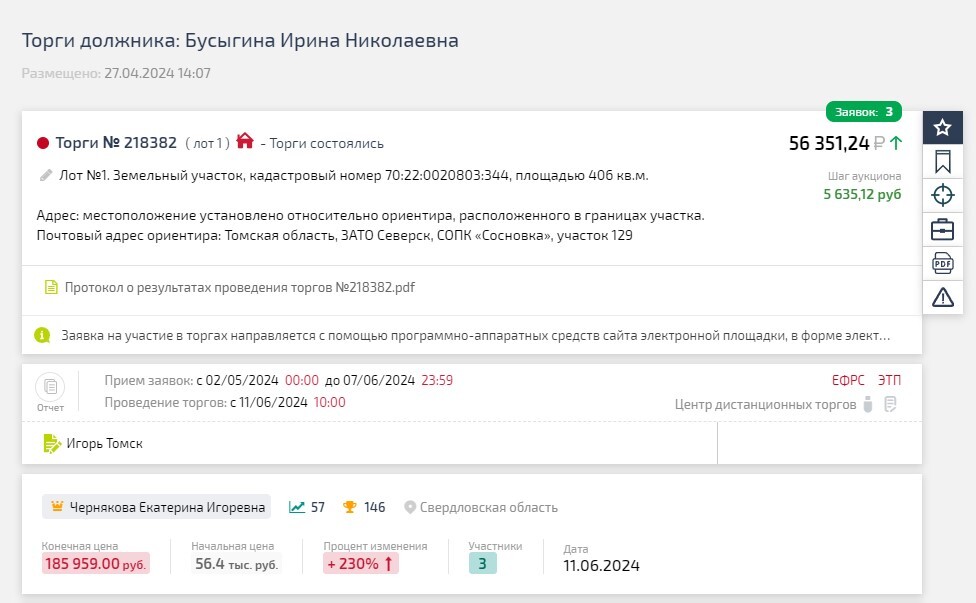The image size is (976, 603).
Task: Open the Отчет report icon
Action: (50, 387)
